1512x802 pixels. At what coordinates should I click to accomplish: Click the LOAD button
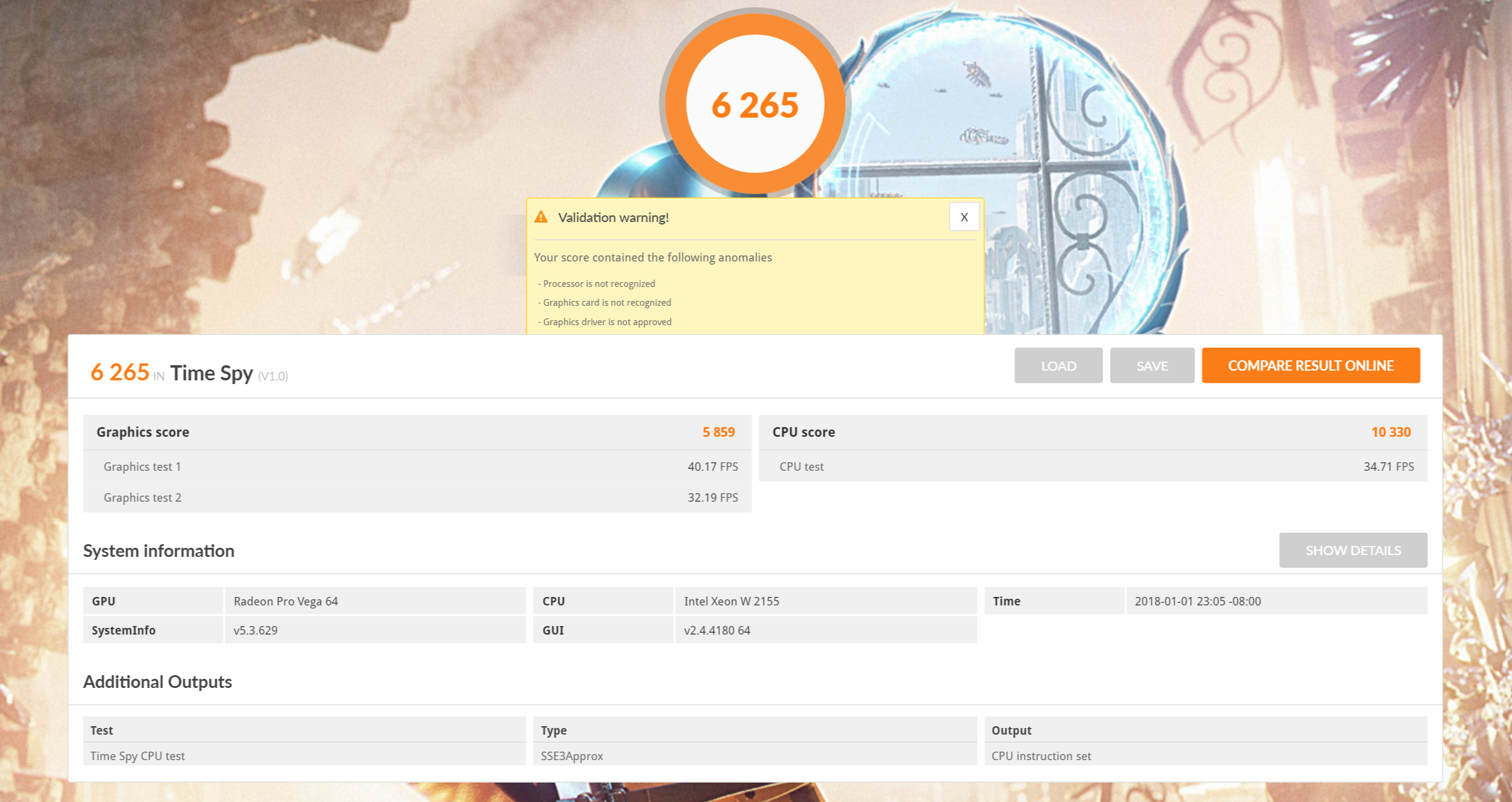click(x=1058, y=365)
